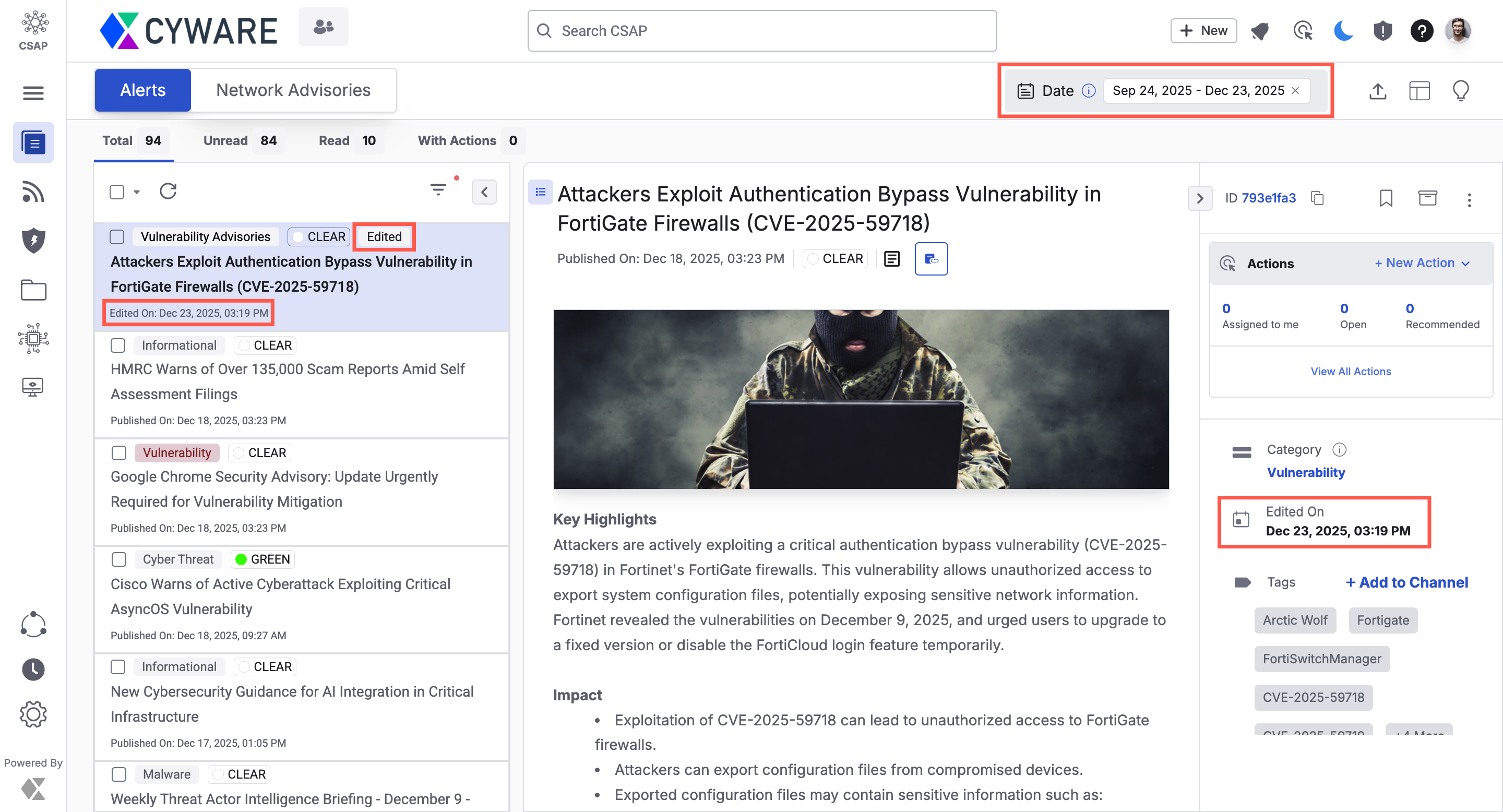Click the bookmark icon for this alert
Screen dimensions: 1503x812
coord(1386,198)
